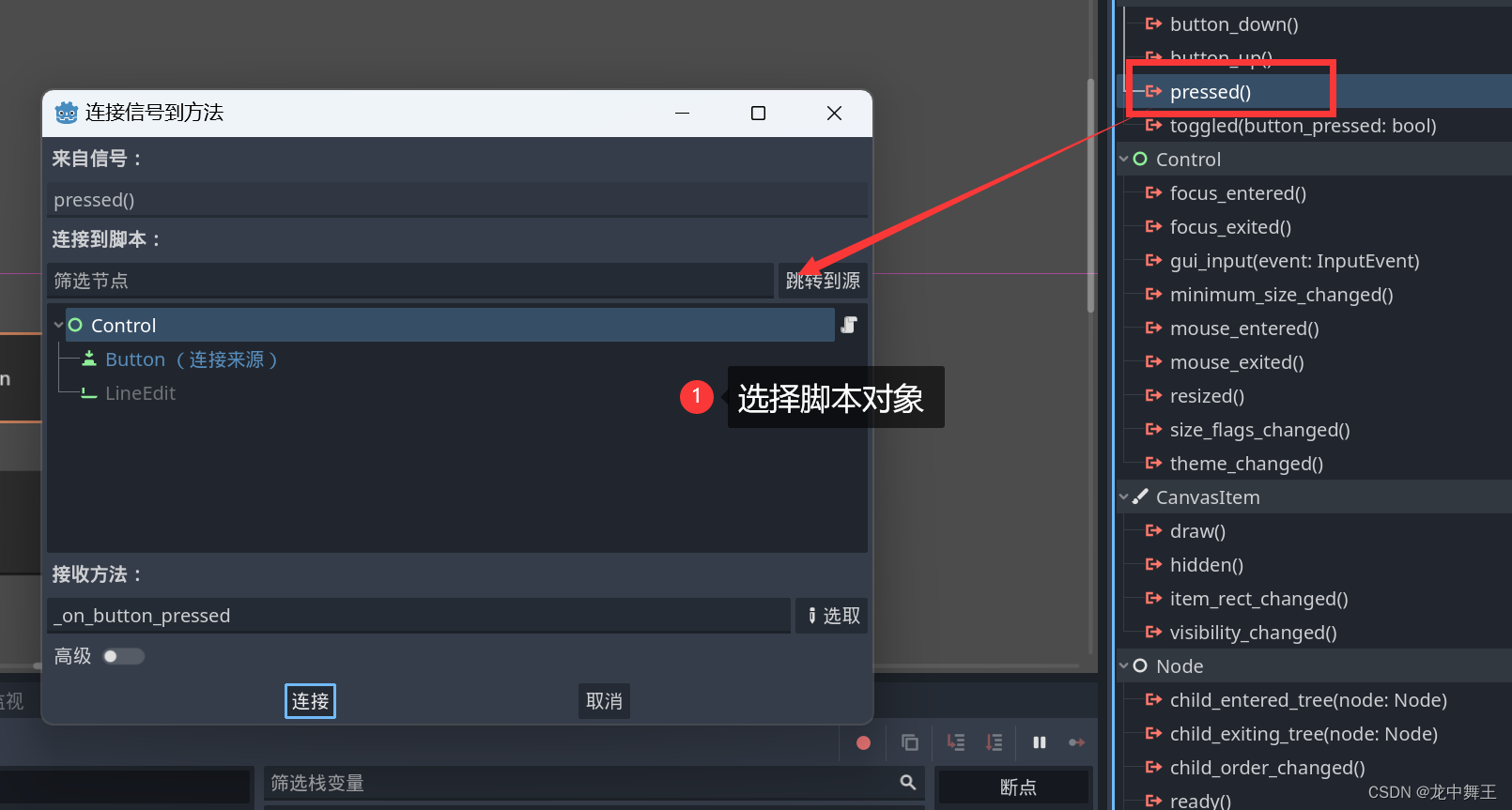1512x810 pixels.
Task: Collapse the Control signal group
Action: 1123,160
